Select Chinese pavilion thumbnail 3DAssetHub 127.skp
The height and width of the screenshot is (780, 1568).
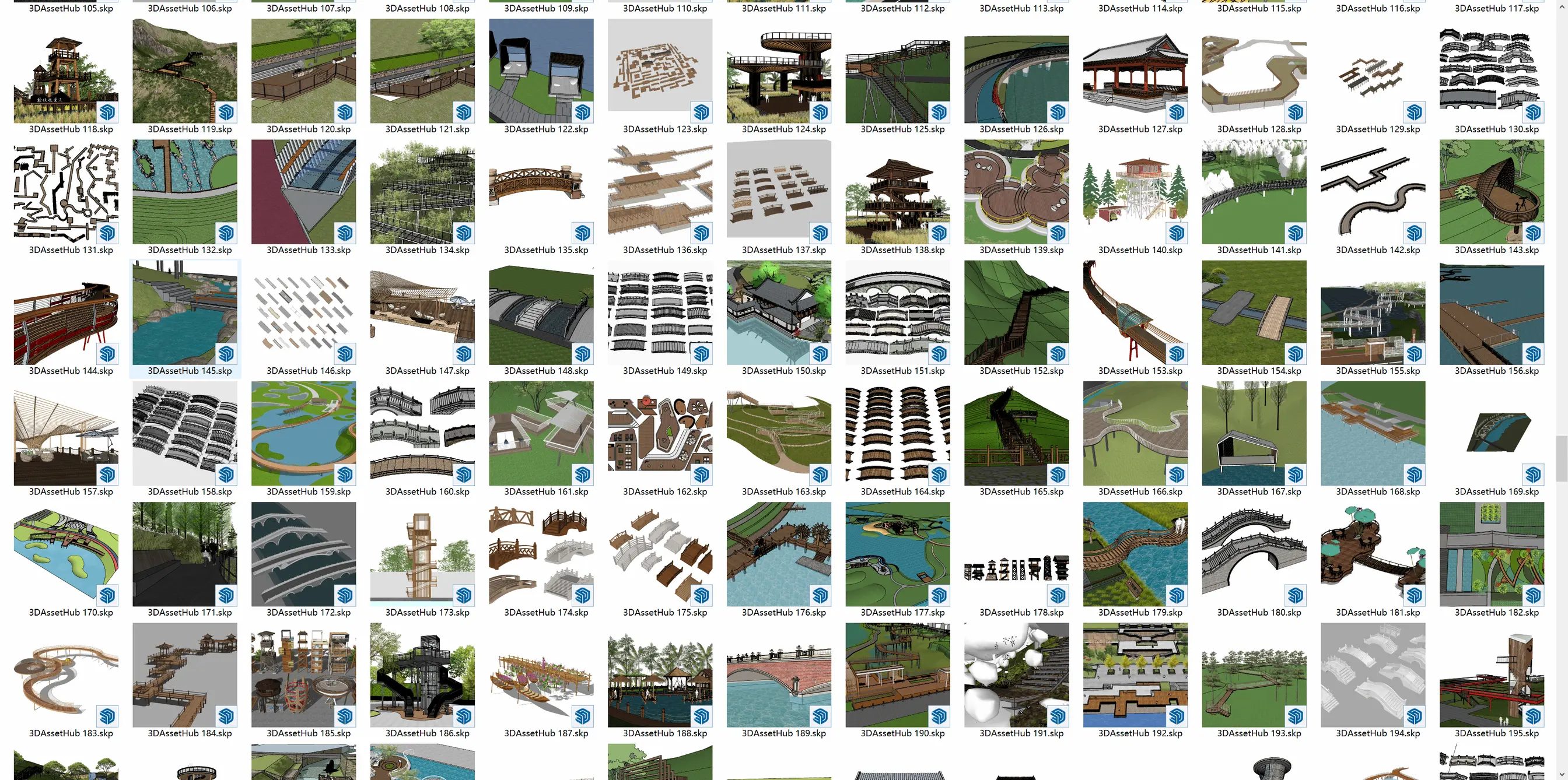coord(1135,71)
